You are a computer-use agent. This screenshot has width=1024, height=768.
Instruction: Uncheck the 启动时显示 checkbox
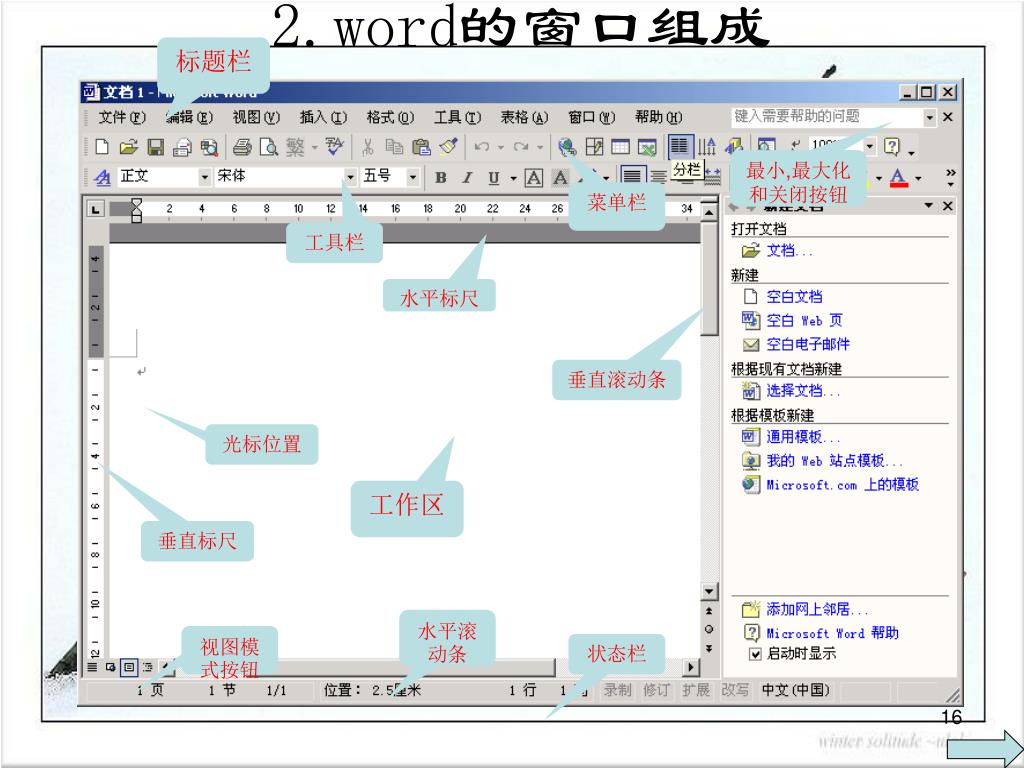point(754,654)
